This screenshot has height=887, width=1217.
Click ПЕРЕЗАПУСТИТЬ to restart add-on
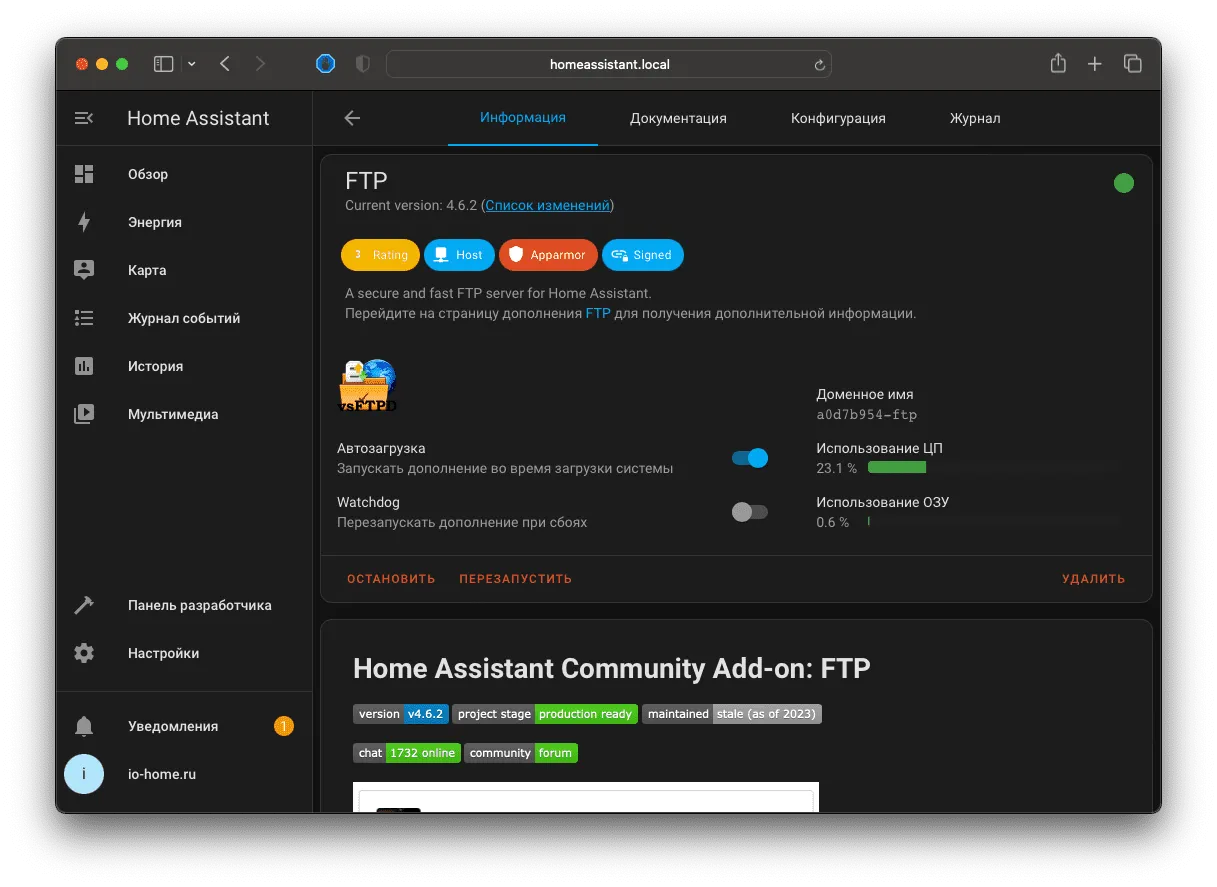coord(516,579)
